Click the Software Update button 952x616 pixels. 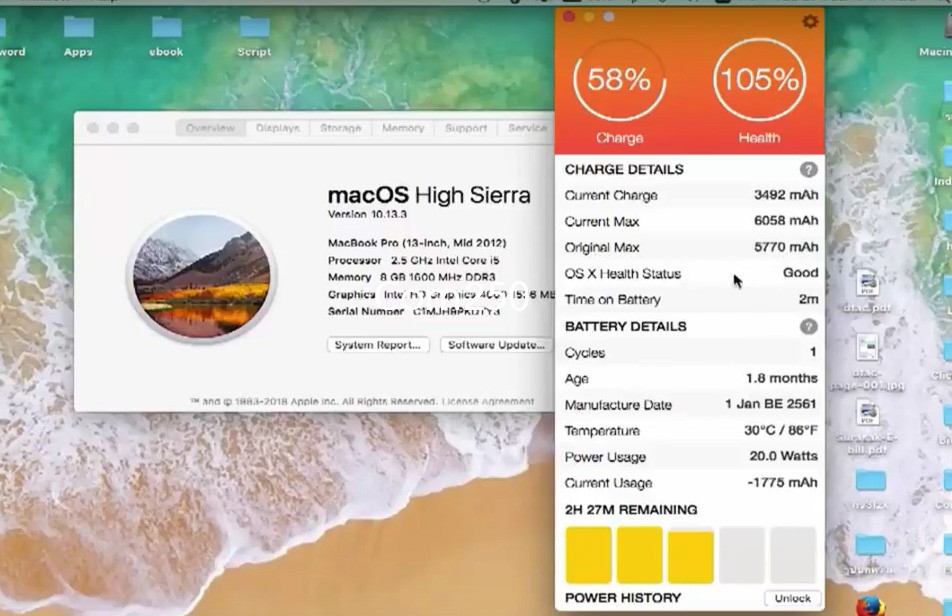(x=496, y=345)
